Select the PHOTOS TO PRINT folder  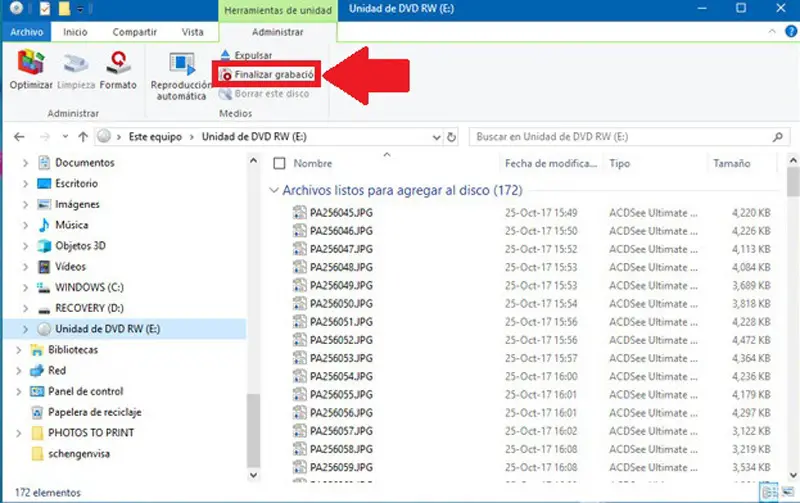point(91,433)
